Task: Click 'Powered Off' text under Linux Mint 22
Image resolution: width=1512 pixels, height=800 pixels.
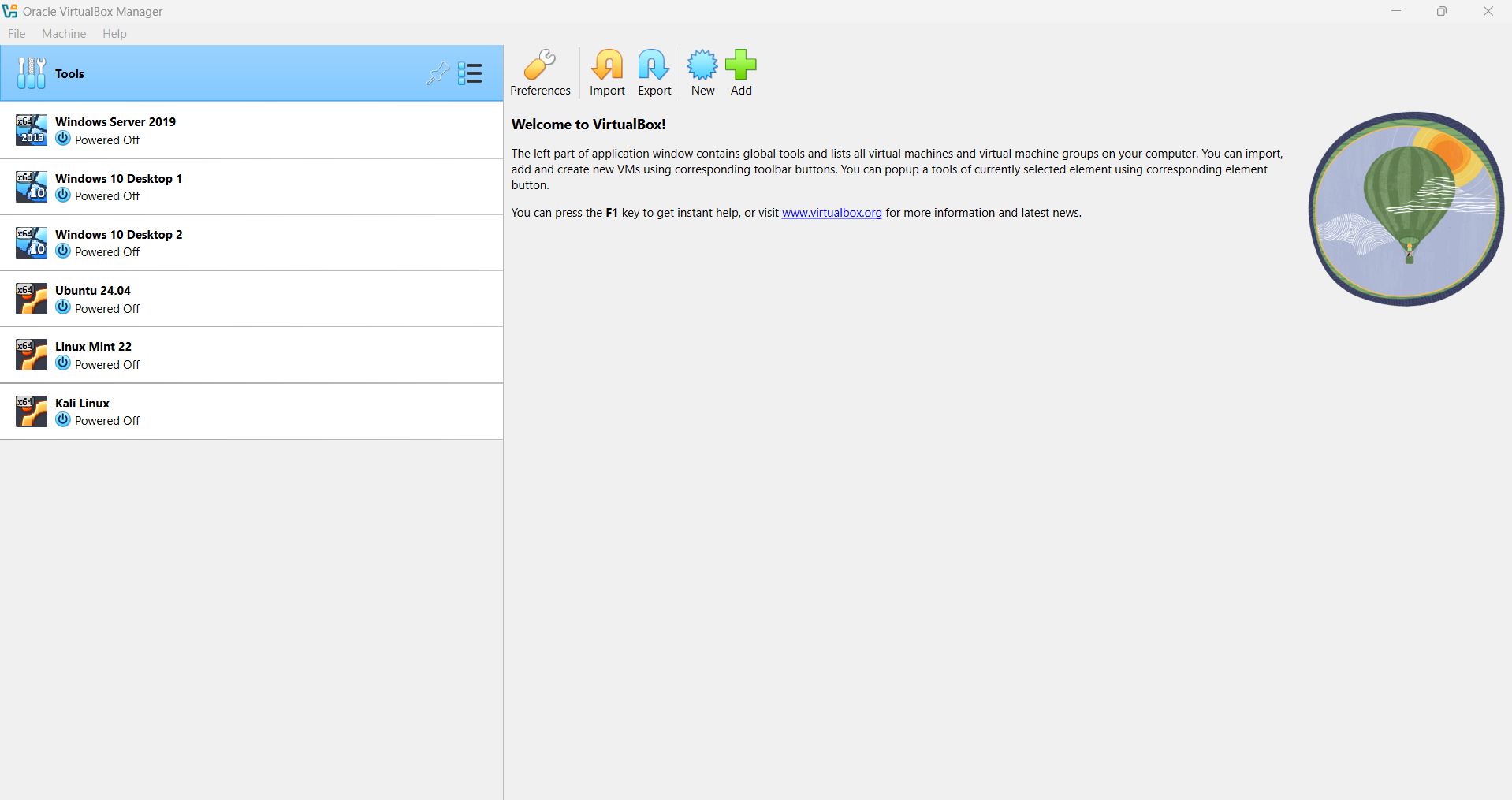Action: coord(107,365)
